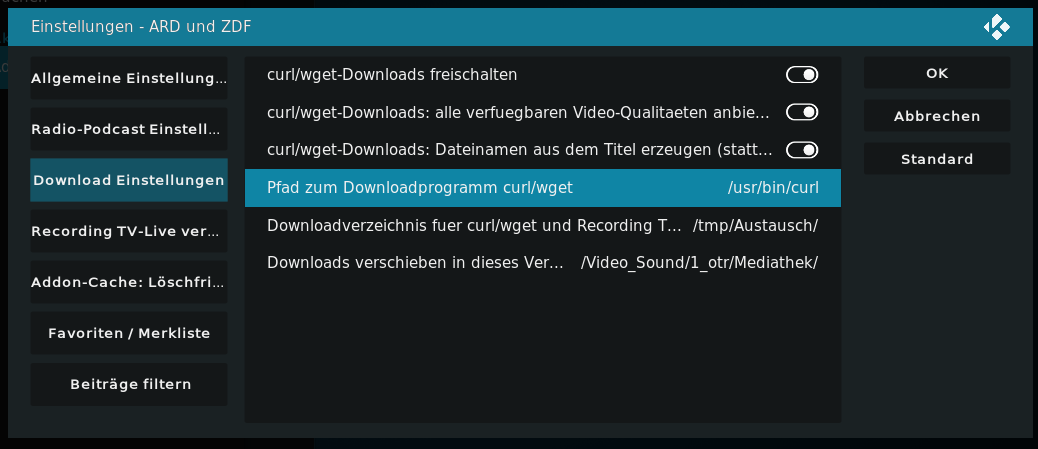The width and height of the screenshot is (1038, 449).
Task: Edit the /Video_Sound/1_otr/Mediathek/ path value
Action: point(699,263)
